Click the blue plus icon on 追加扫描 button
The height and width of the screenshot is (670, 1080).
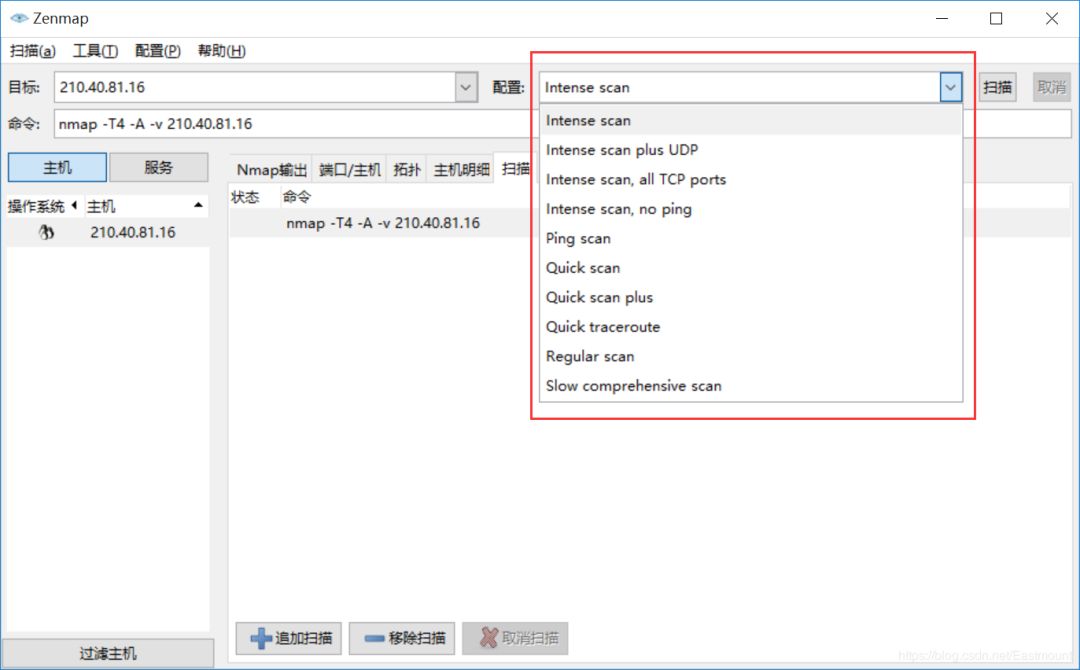[260, 638]
